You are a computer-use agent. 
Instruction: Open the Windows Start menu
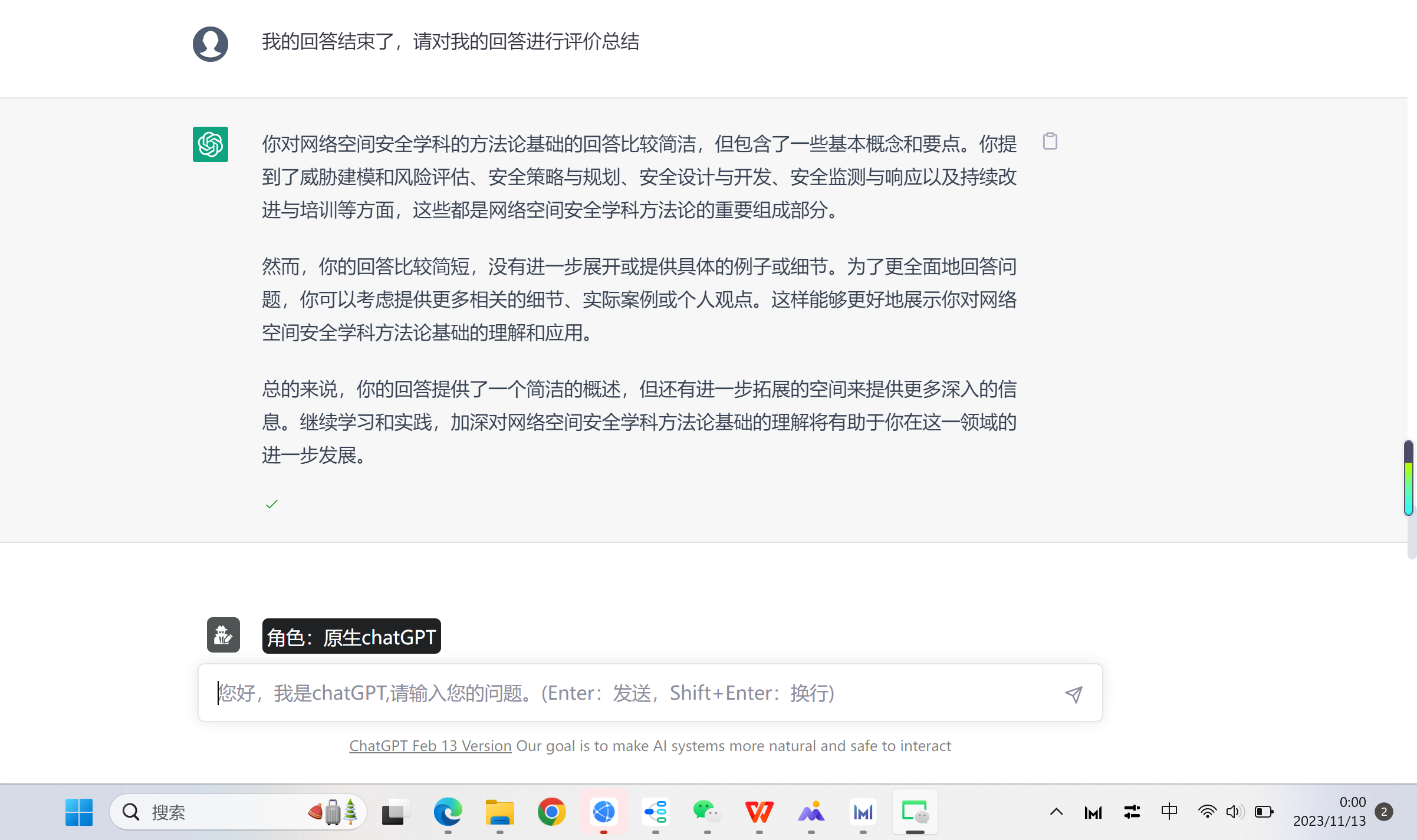coord(79,812)
